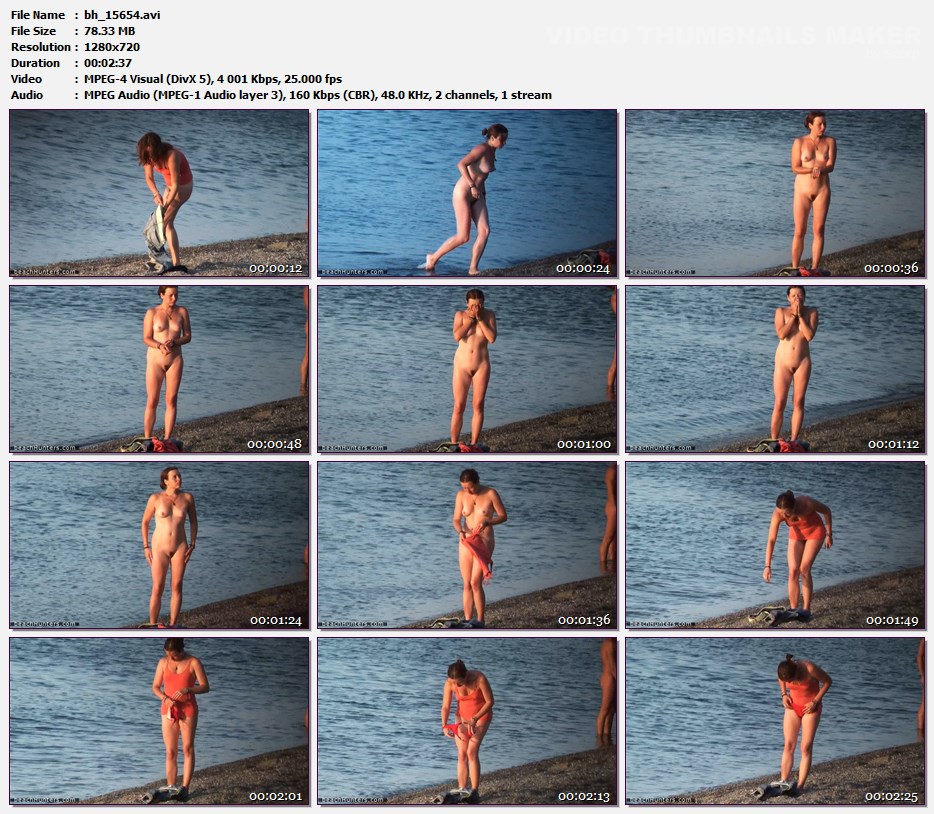The image size is (934, 814).
Task: Click the duration value 00:02:37
Action: [109, 63]
